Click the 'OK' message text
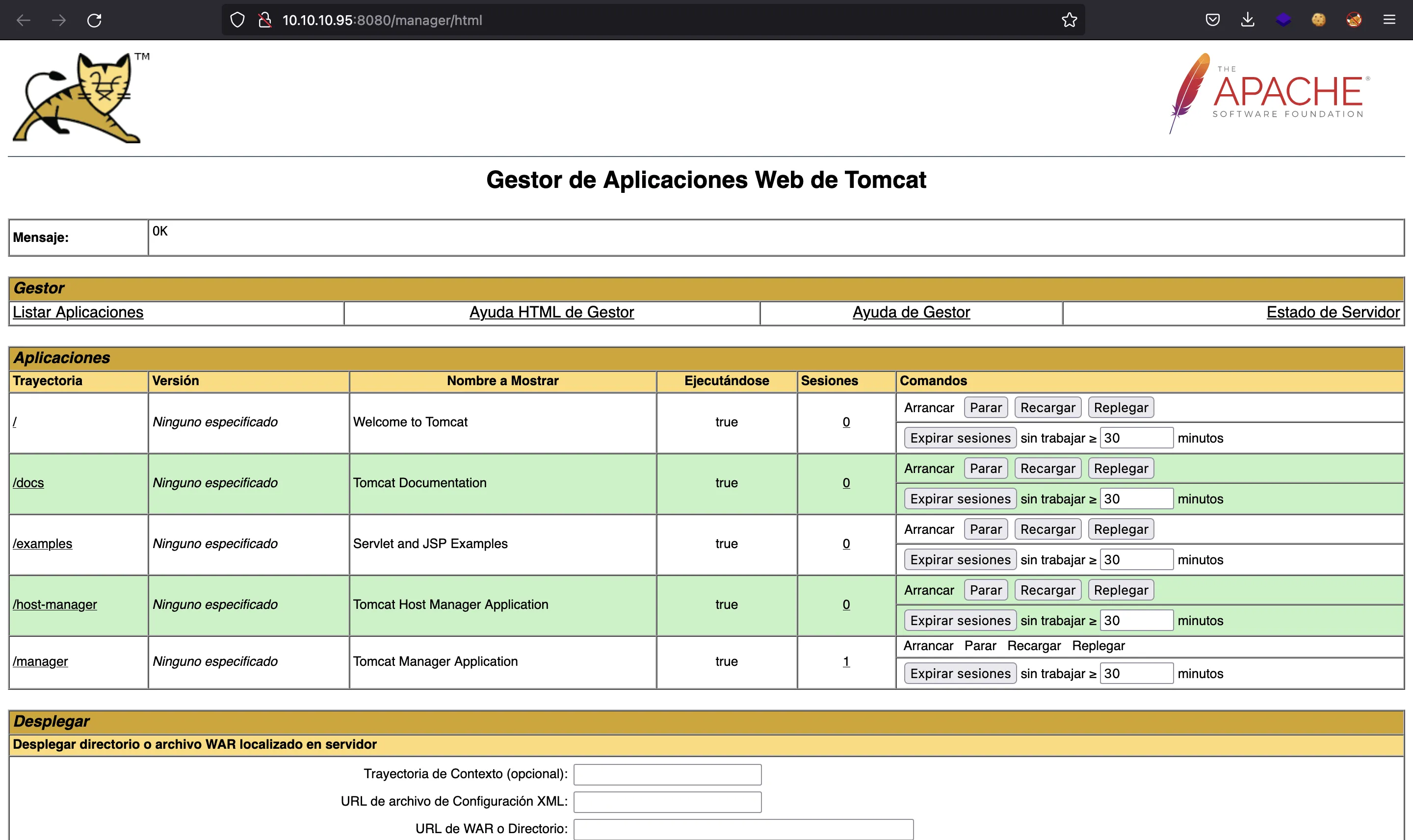This screenshot has width=1413, height=840. 160,232
